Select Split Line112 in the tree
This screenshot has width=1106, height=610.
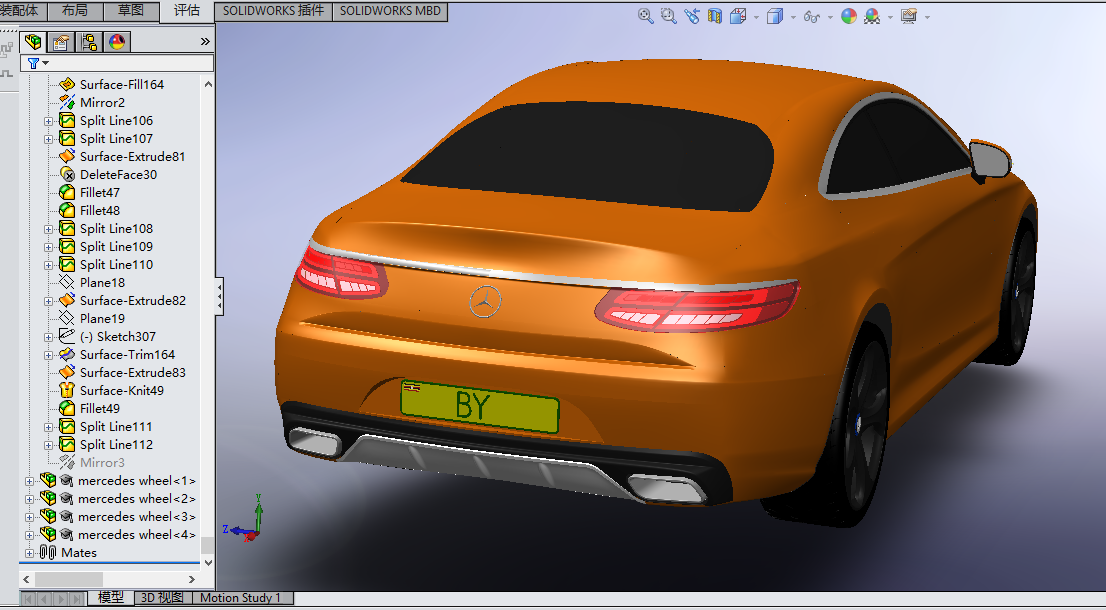(x=116, y=444)
